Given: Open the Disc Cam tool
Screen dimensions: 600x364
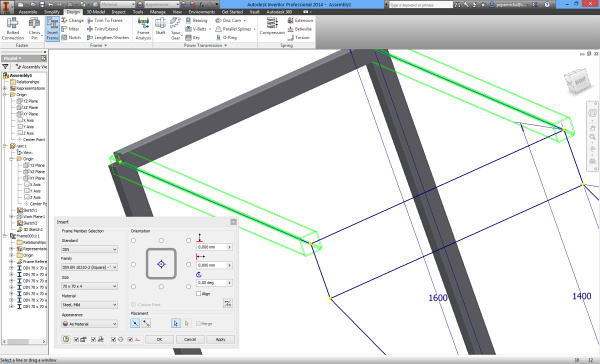Looking at the screenshot, I should [x=230, y=20].
